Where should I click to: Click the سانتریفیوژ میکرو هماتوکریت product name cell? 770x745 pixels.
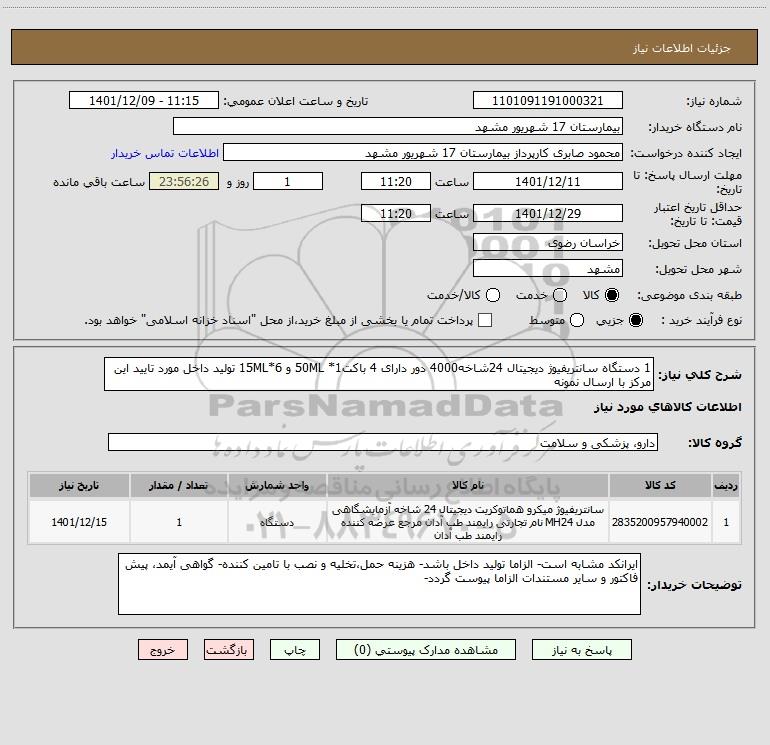pyautogui.click(x=468, y=522)
